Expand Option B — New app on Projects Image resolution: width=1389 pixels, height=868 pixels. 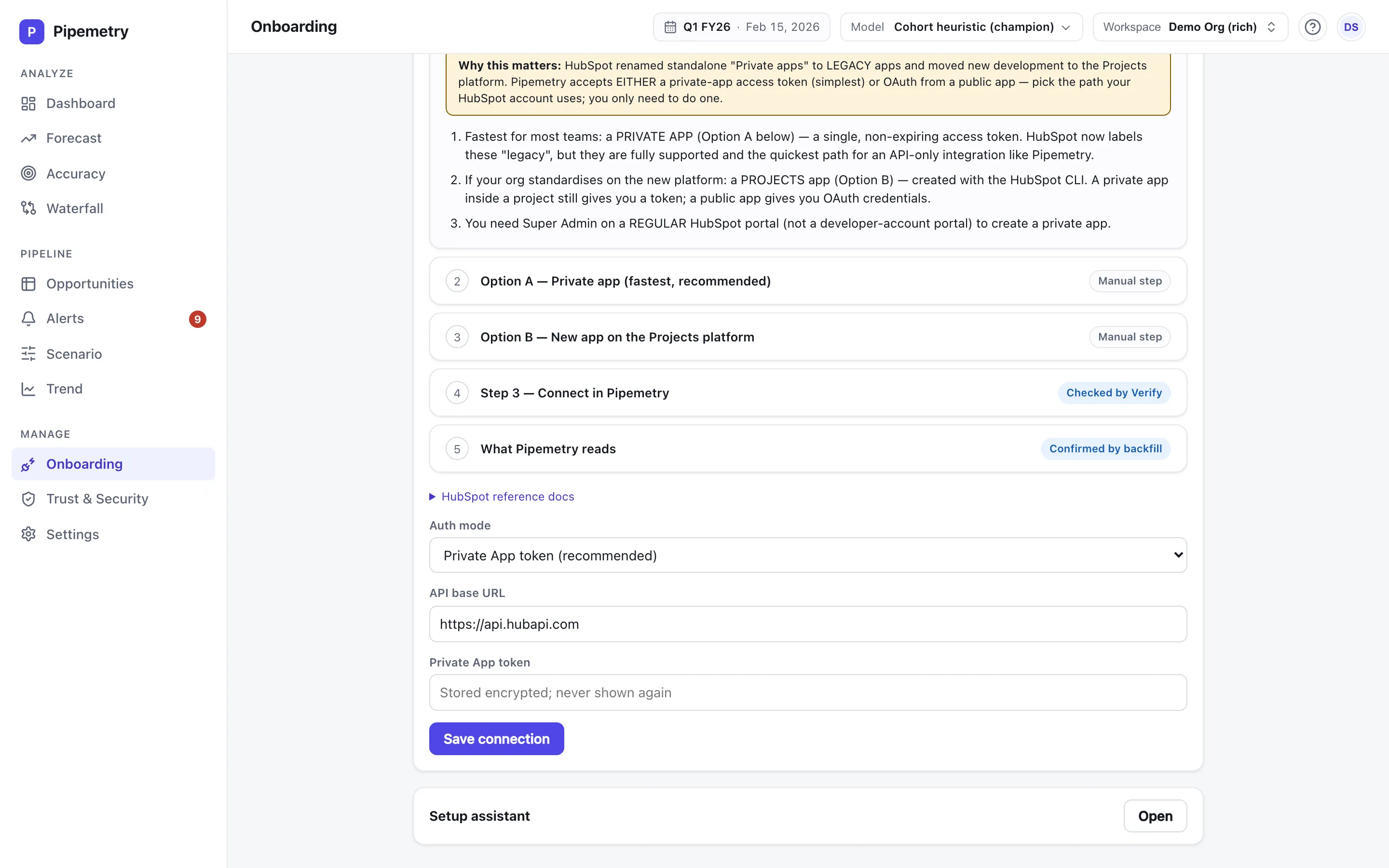(x=807, y=337)
